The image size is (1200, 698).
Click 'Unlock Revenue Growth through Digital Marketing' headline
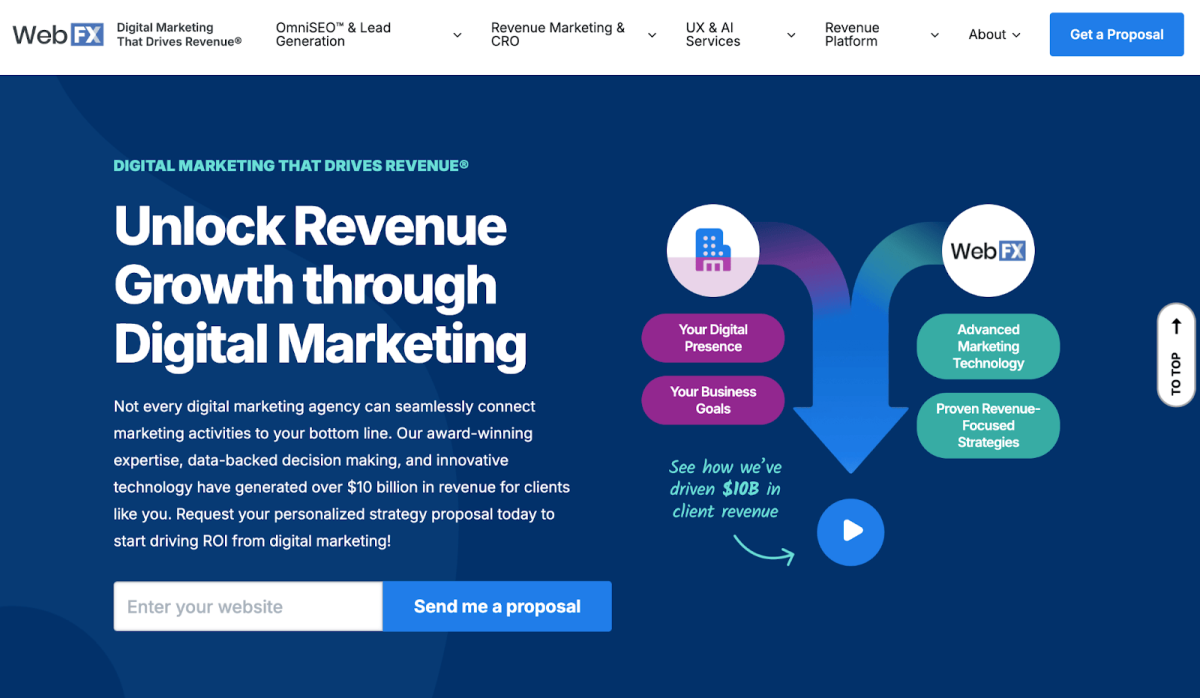point(320,285)
